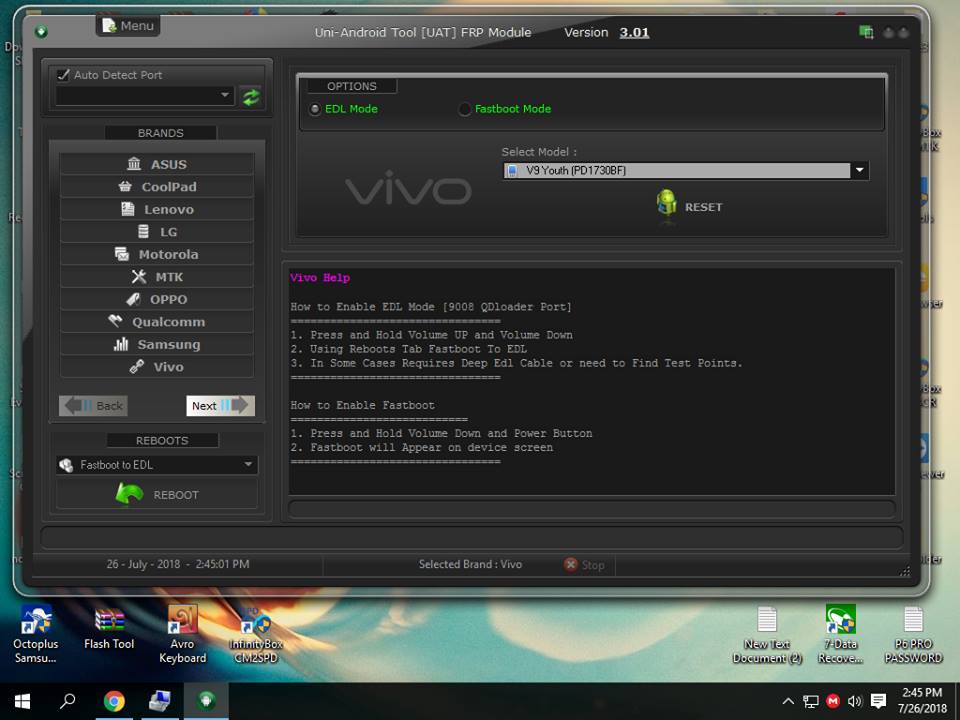The image size is (960, 720).
Task: Click the green refresh ports icon
Action: pyautogui.click(x=251, y=97)
